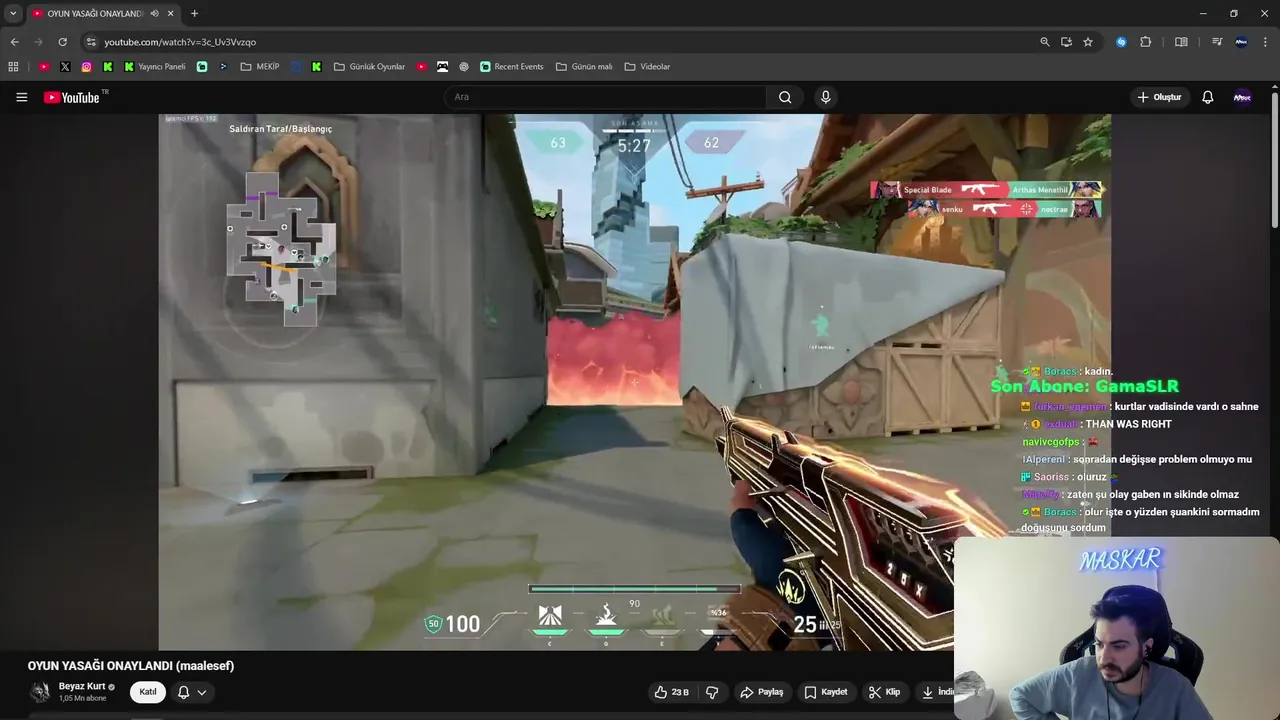The width and height of the screenshot is (1280, 720).
Task: Dislike the video with thumbs-down
Action: 712,692
